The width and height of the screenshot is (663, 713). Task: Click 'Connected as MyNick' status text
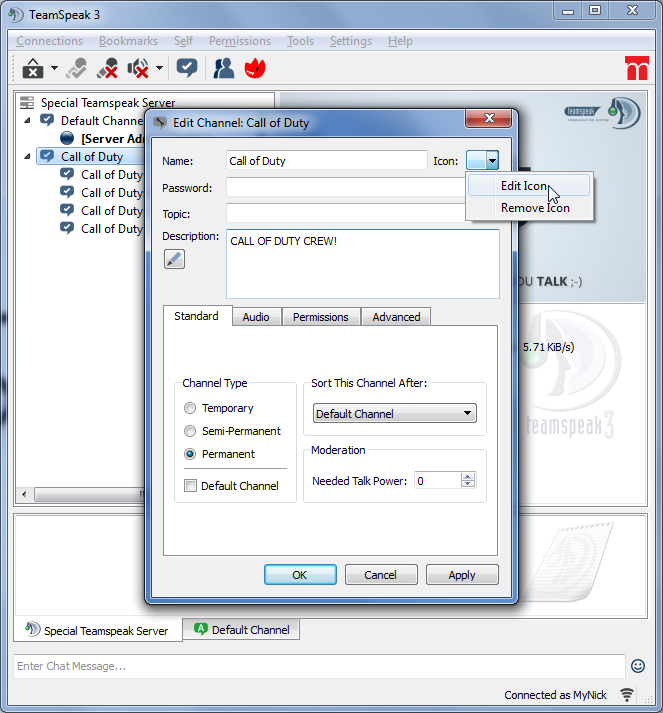click(555, 695)
